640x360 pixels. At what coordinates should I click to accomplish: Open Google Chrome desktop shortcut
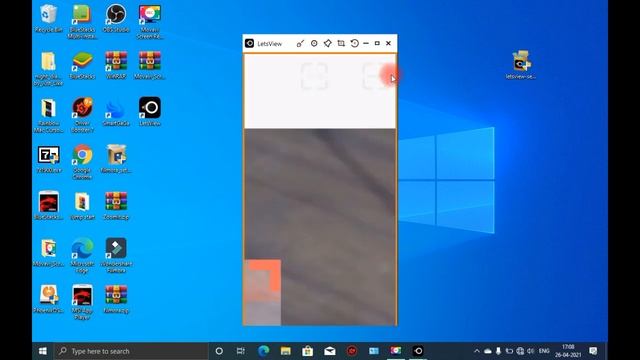(x=82, y=162)
